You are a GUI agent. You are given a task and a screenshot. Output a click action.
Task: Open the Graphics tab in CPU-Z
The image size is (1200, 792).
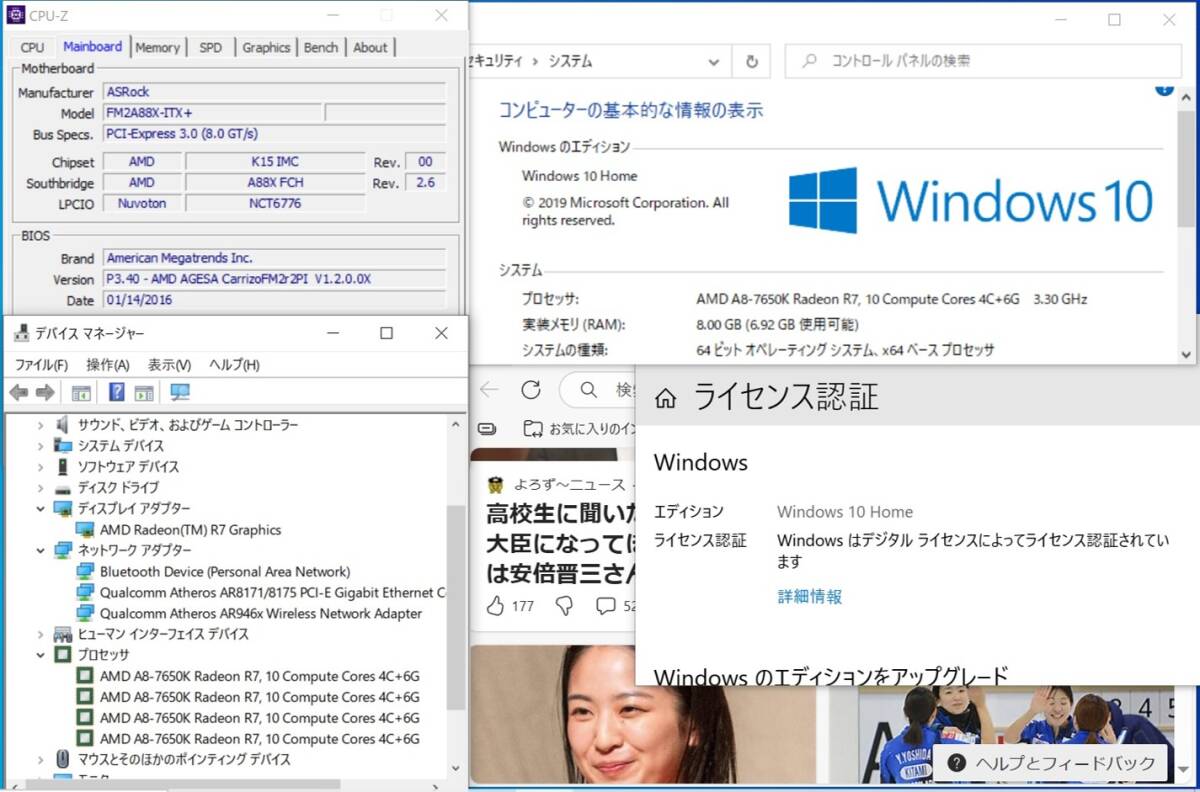pyautogui.click(x=266, y=47)
